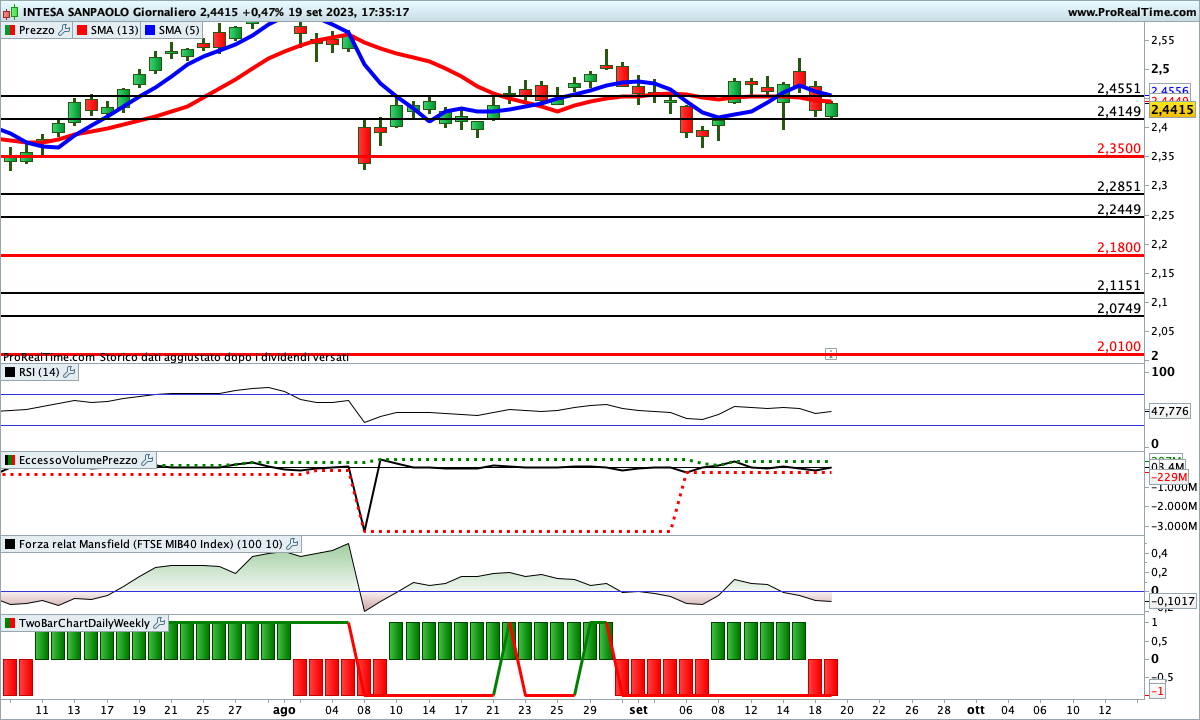
Task: Click the red 2,0100 level label
Action: [1118, 346]
